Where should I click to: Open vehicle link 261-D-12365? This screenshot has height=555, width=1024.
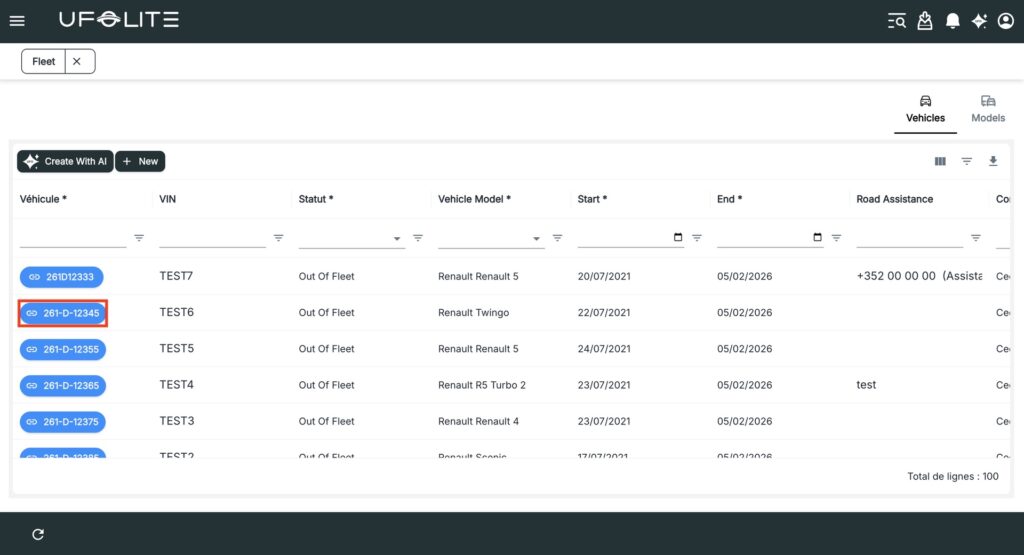(x=63, y=385)
